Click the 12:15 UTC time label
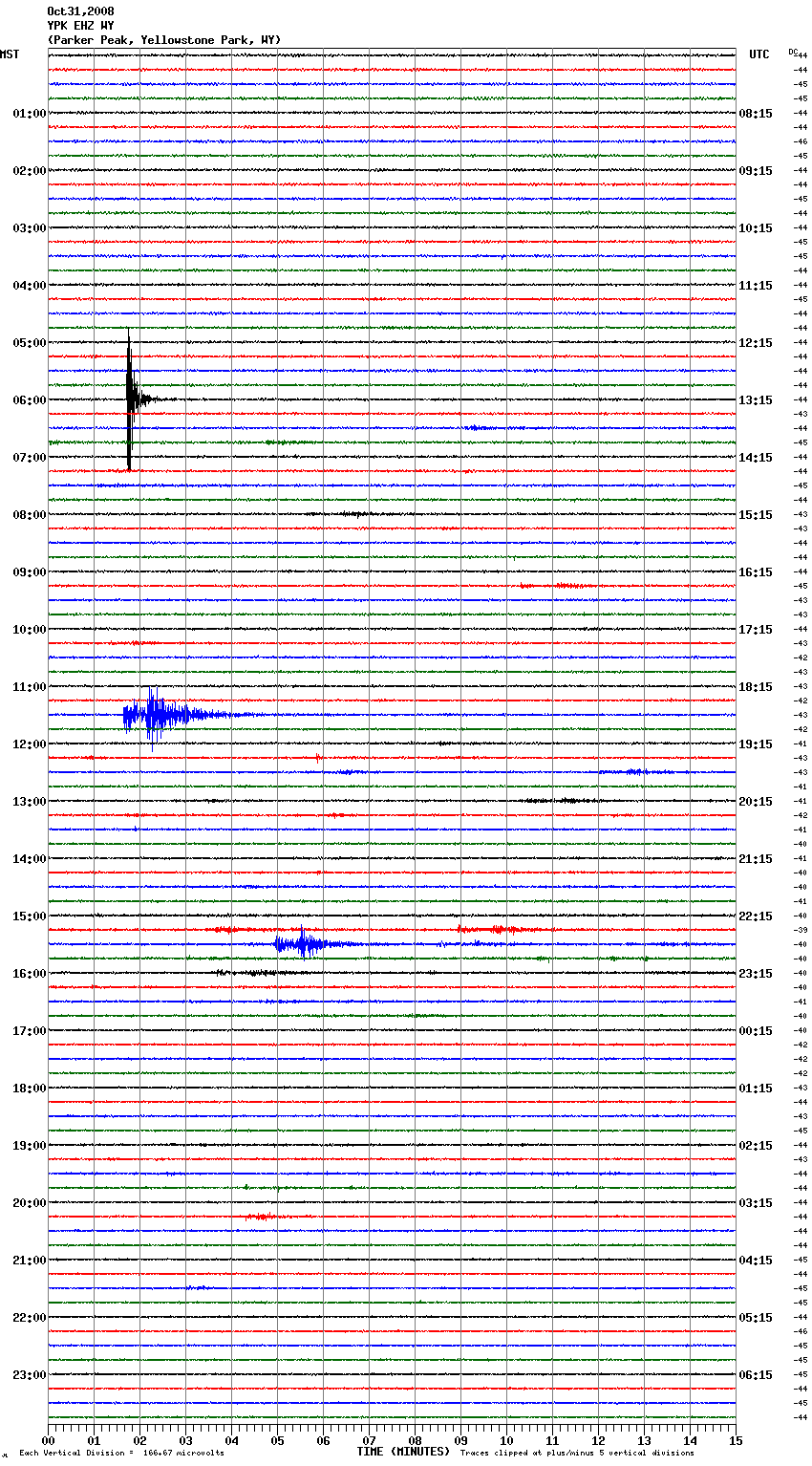The width and height of the screenshot is (812, 1466). pos(756,343)
